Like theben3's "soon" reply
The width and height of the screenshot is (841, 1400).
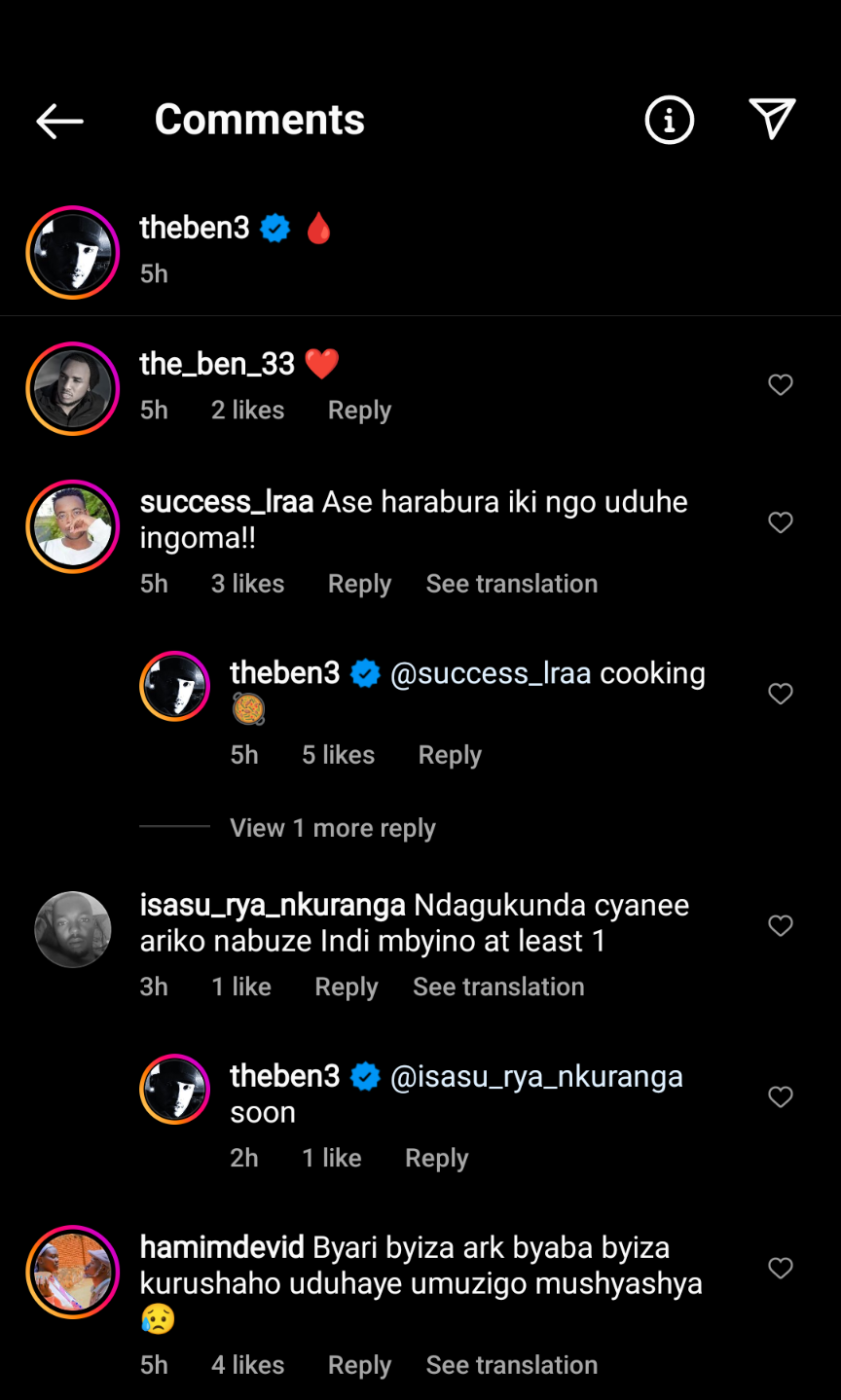[781, 1097]
